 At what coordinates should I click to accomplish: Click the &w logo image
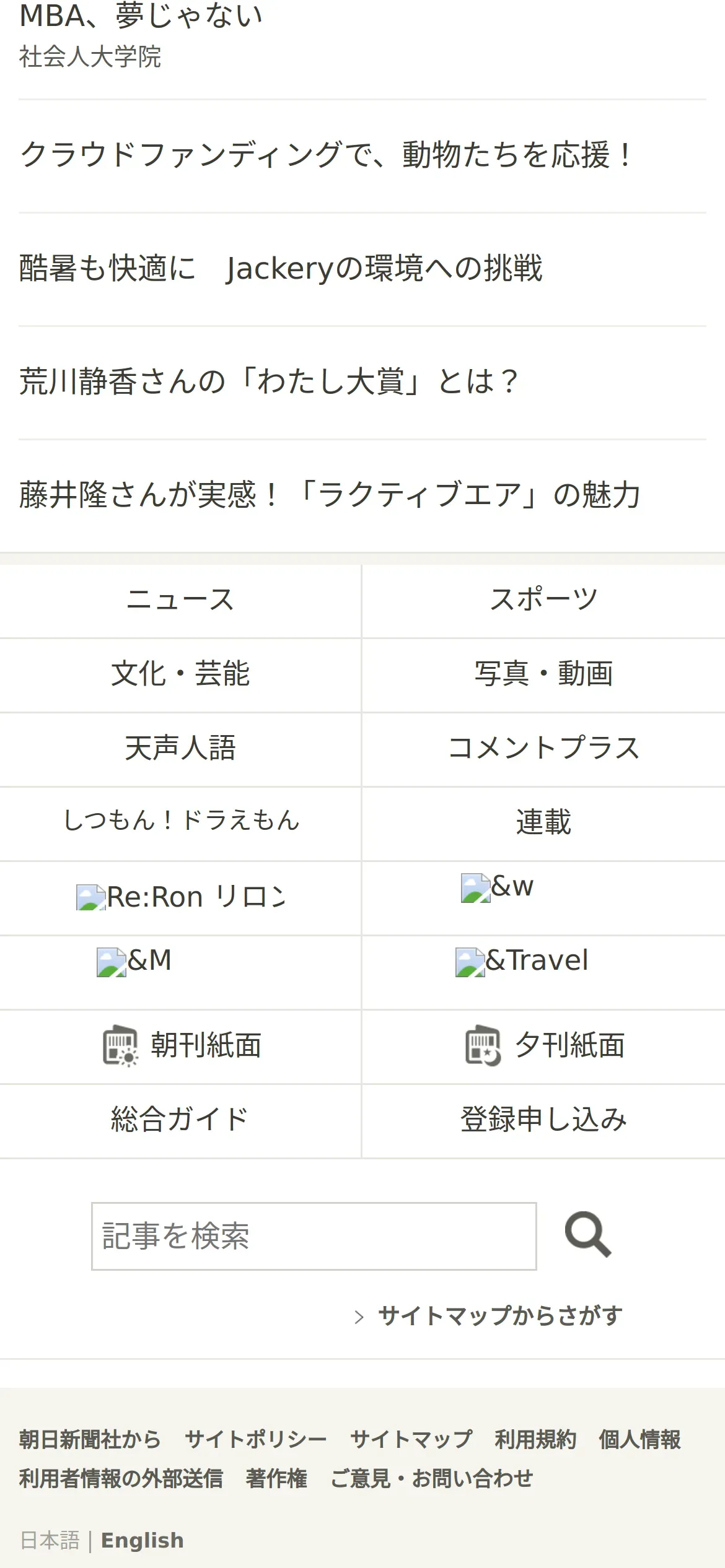click(476, 887)
